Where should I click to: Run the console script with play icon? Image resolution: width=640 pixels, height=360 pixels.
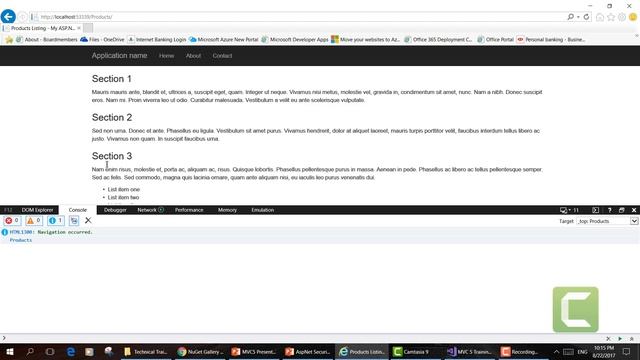pyautogui.click(x=620, y=338)
